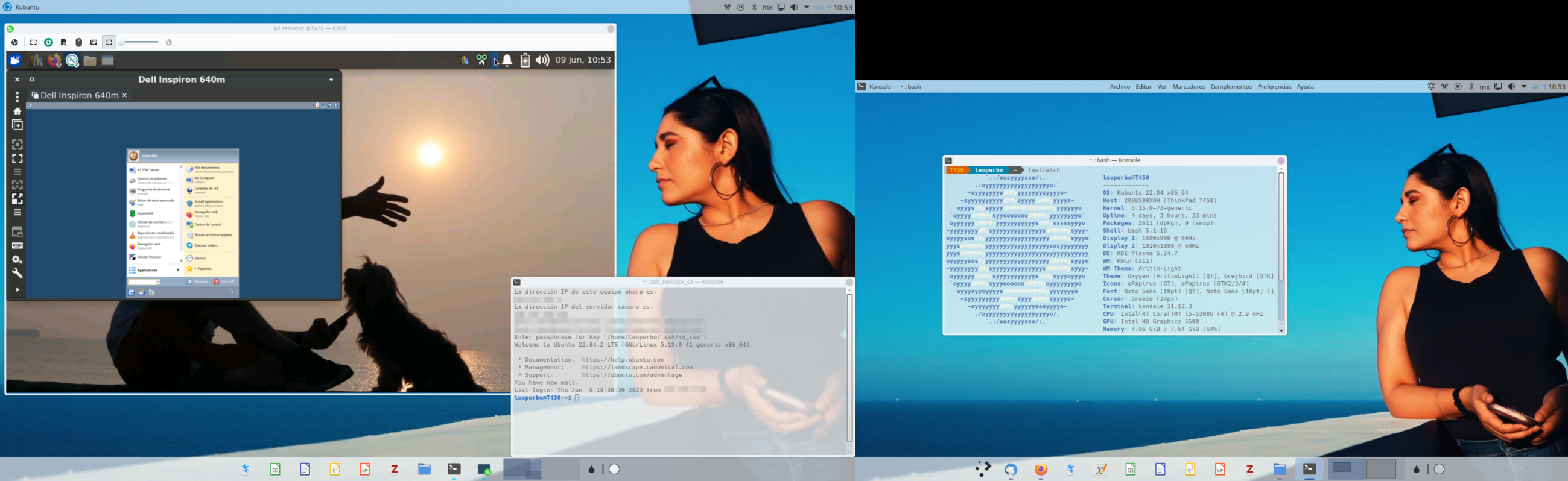Expand the Remmina sidebar bottom arrow
The image size is (1568, 481).
[17, 289]
